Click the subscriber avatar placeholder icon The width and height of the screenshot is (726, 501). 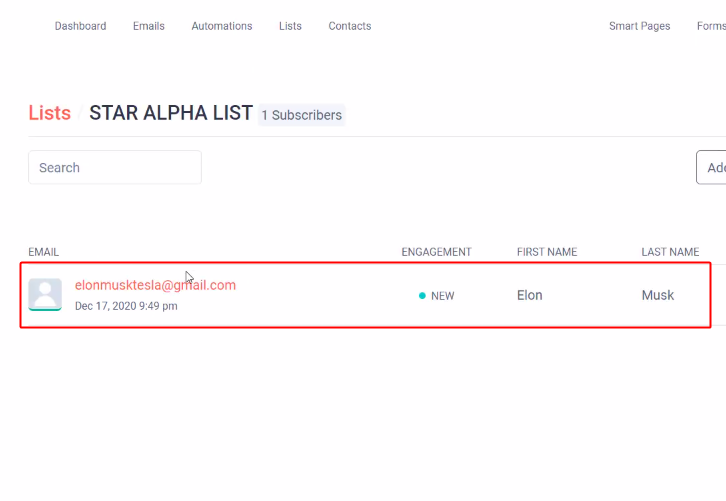point(45,294)
